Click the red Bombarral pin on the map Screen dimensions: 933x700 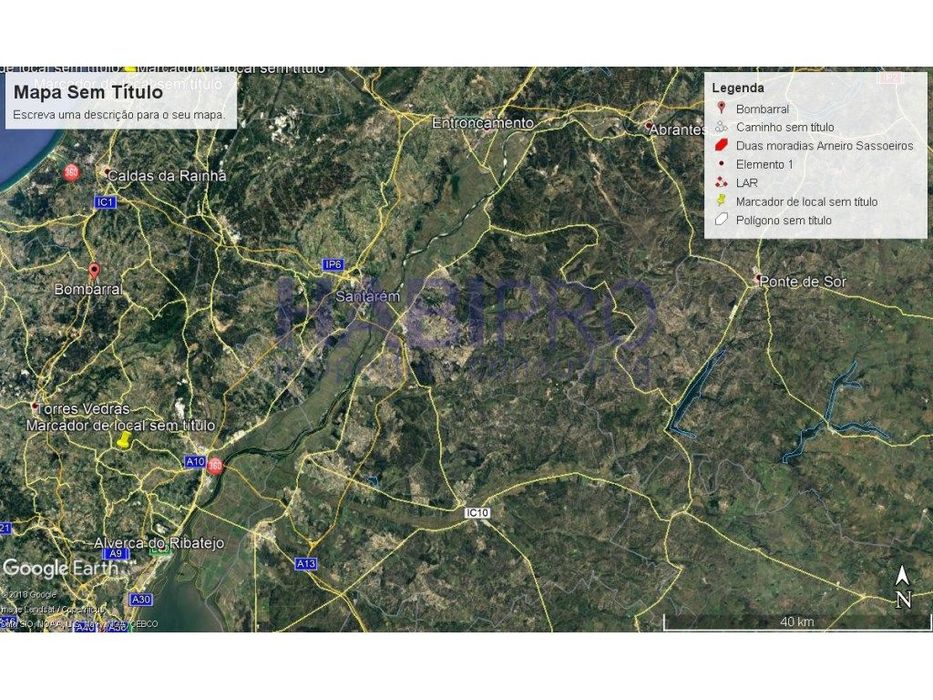[x=93, y=271]
